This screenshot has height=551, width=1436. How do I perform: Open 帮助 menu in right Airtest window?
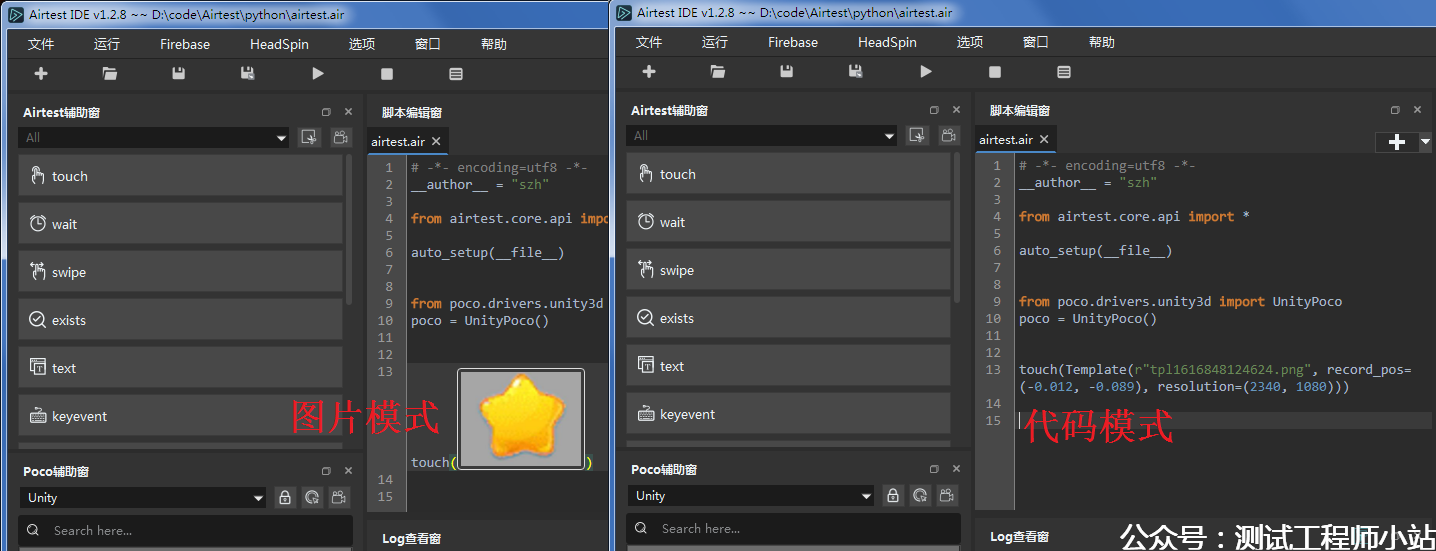1102,42
